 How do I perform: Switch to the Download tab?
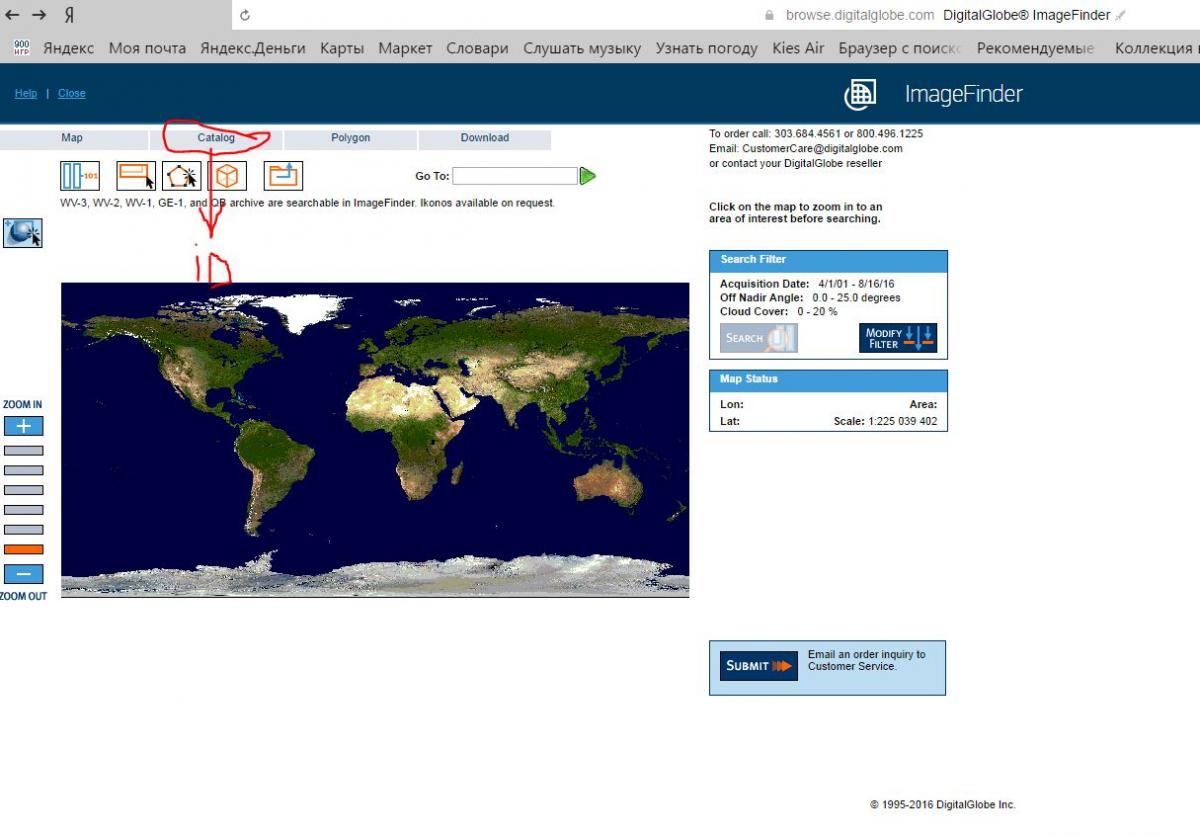click(484, 138)
